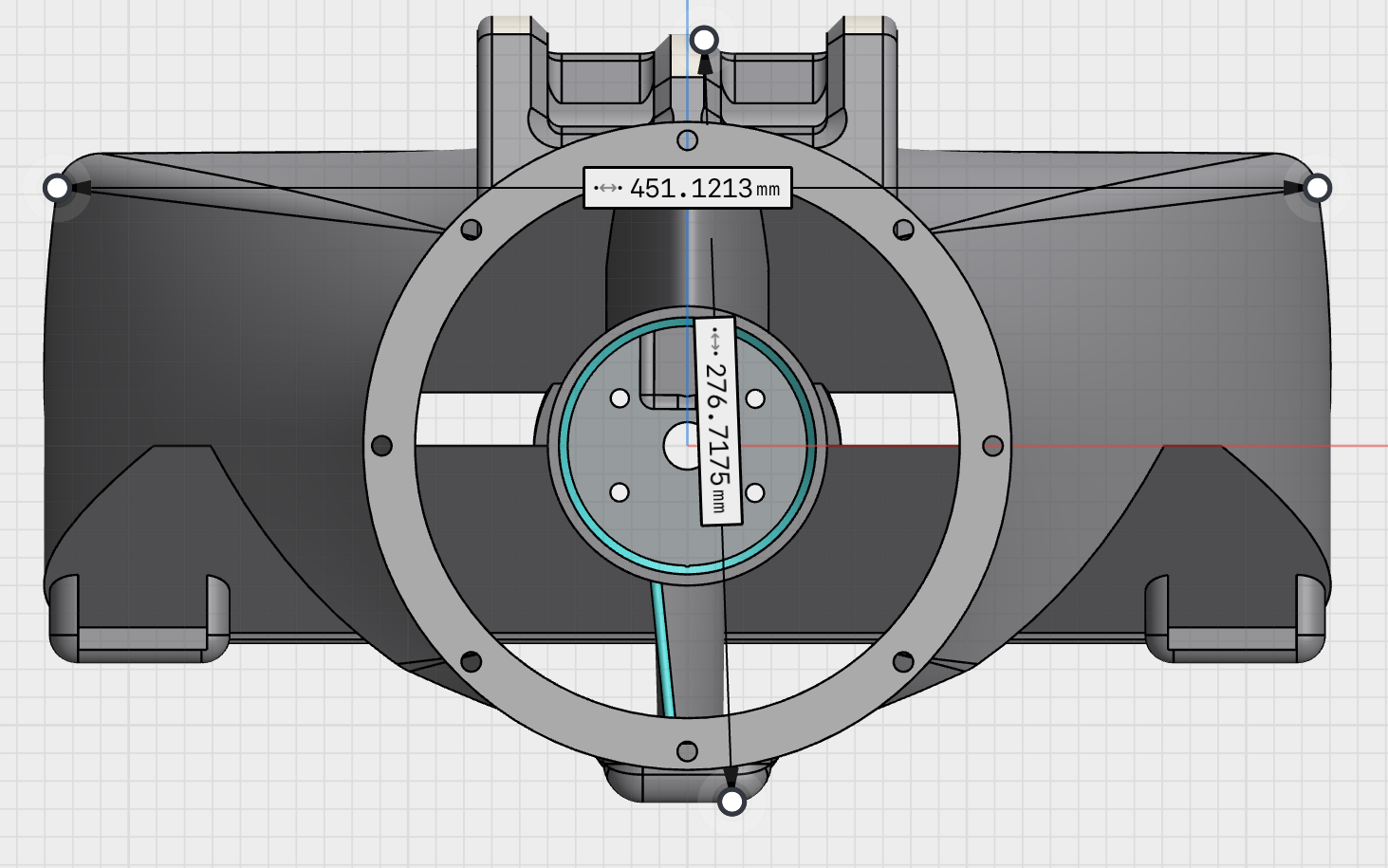Select the right measurement endpoint handle
The width and height of the screenshot is (1388, 868).
(1317, 188)
